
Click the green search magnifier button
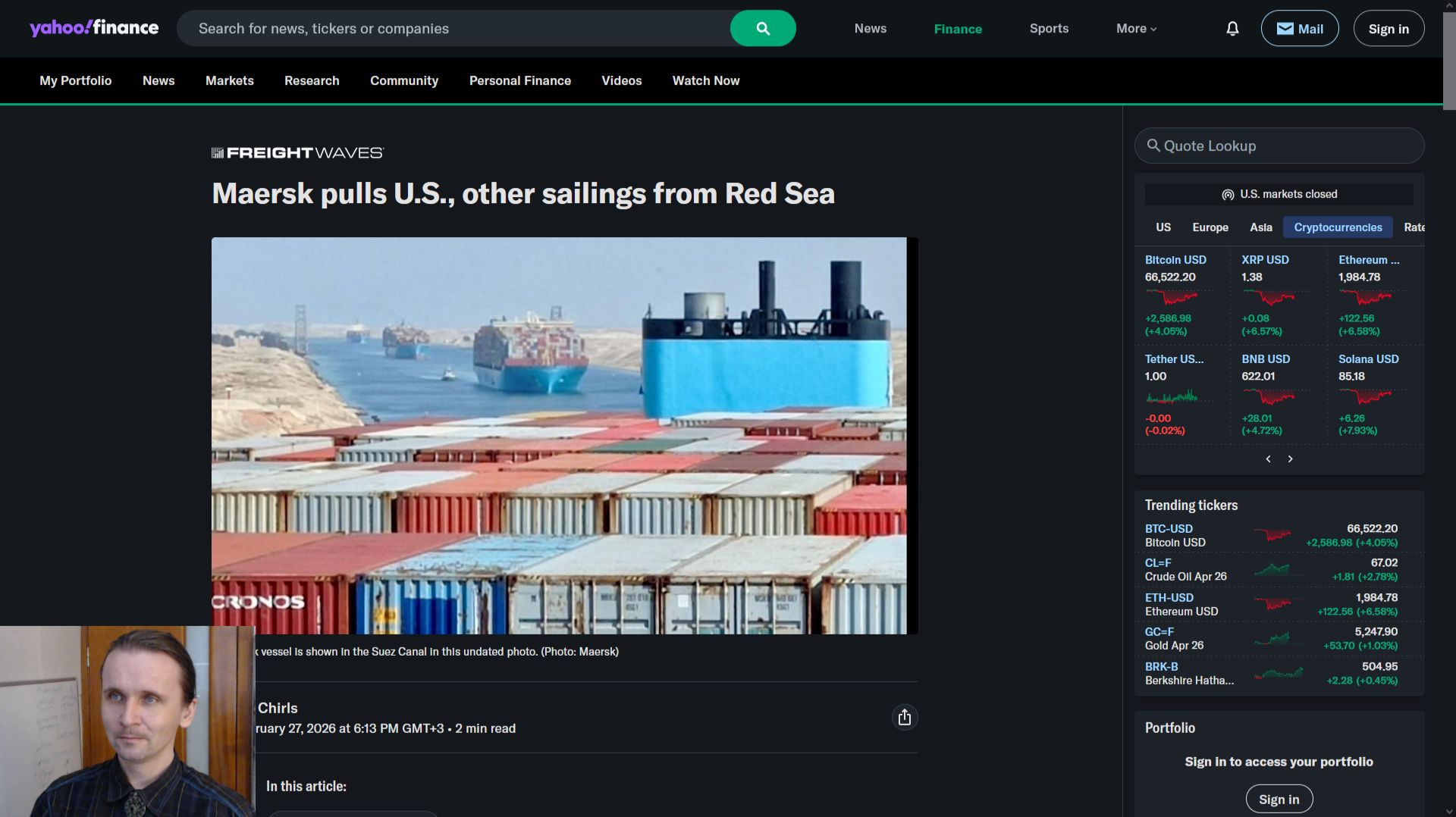pyautogui.click(x=763, y=28)
